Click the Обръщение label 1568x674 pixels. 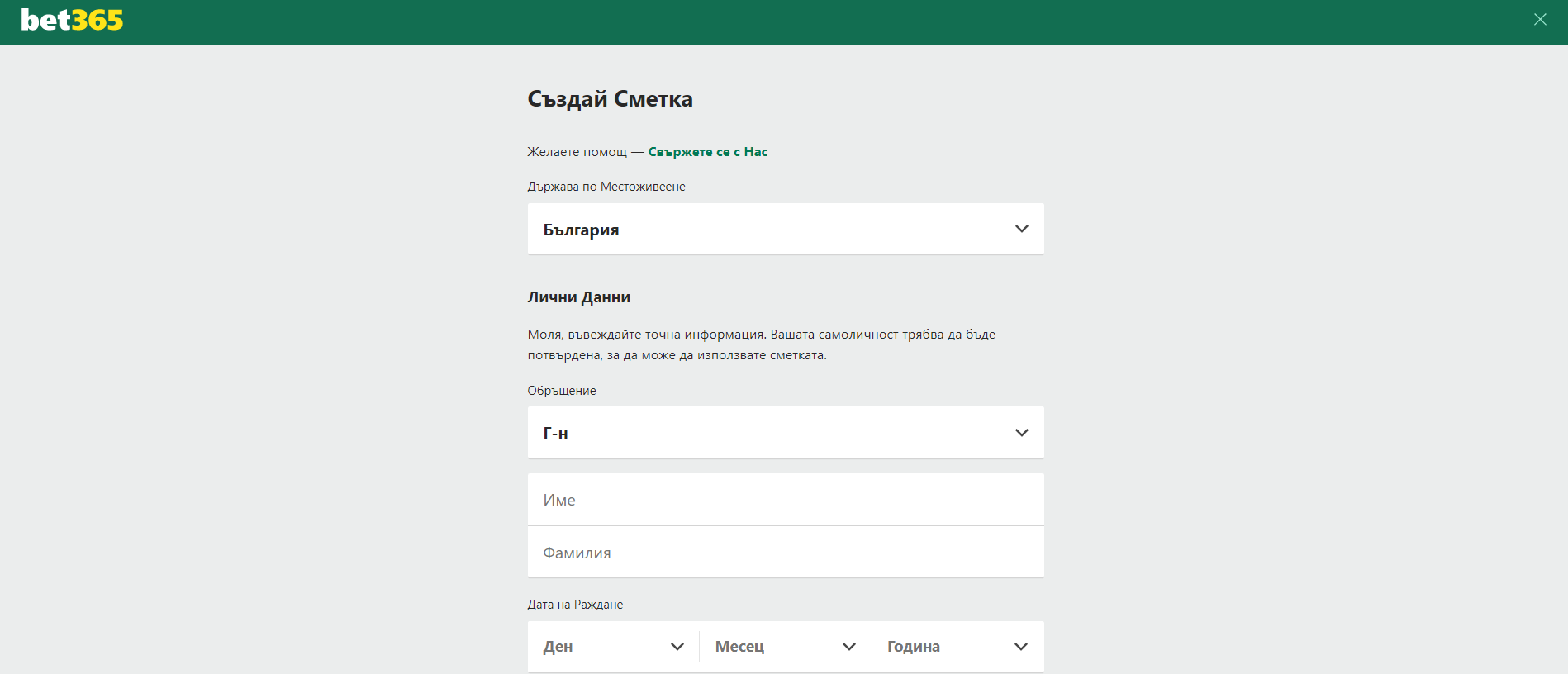562,391
